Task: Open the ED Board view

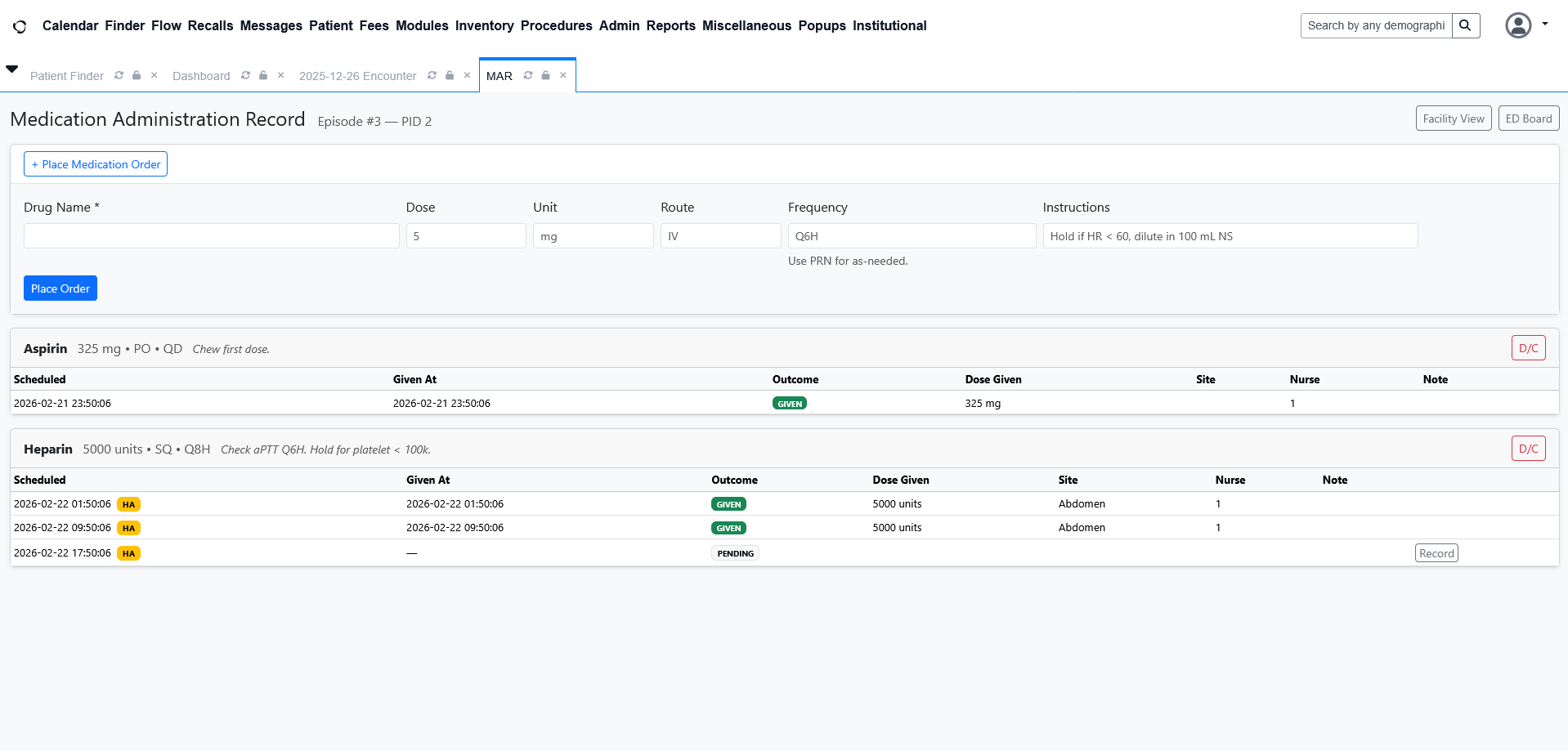Action: (1528, 118)
